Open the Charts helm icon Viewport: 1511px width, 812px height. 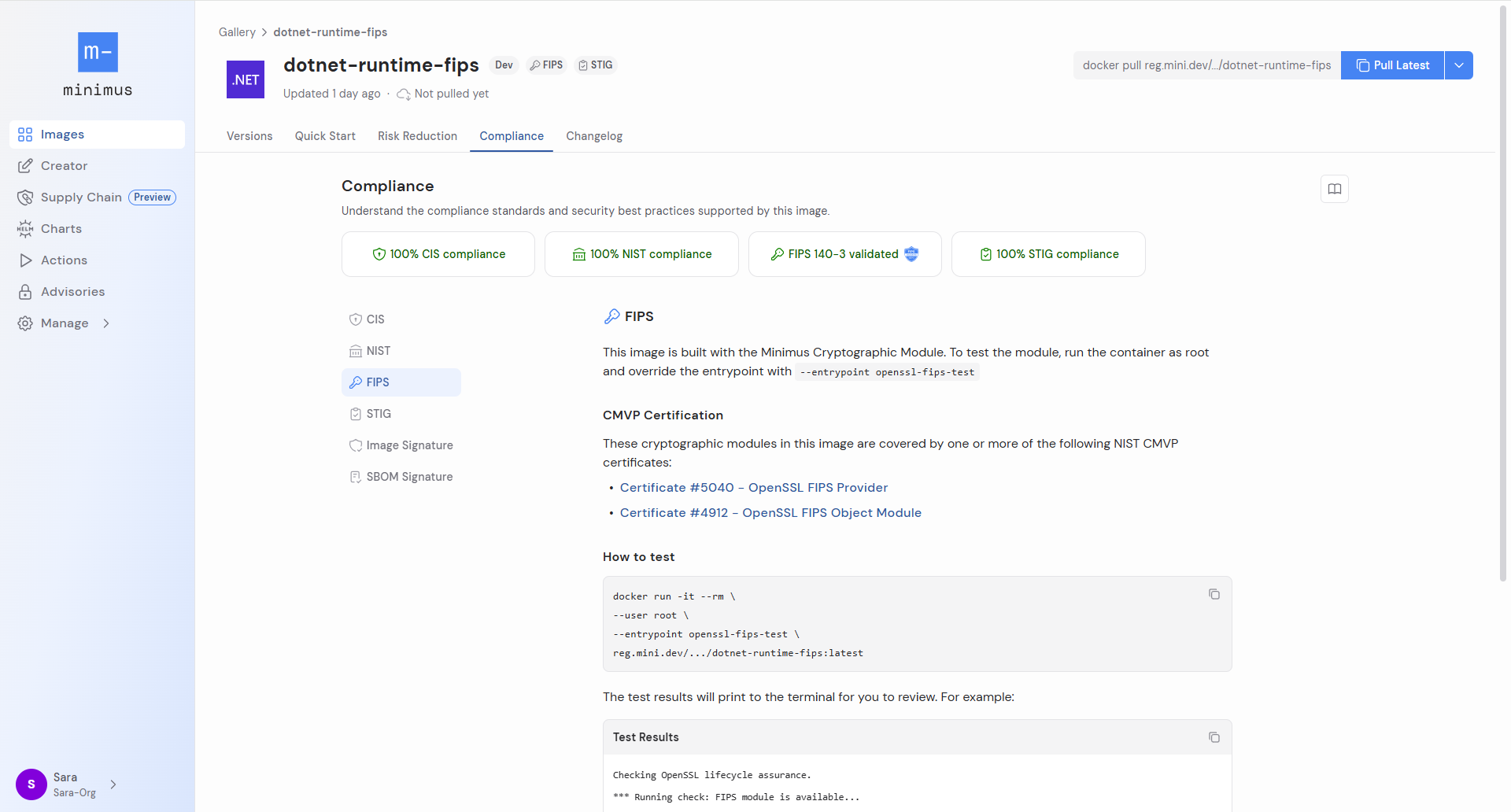coord(25,229)
